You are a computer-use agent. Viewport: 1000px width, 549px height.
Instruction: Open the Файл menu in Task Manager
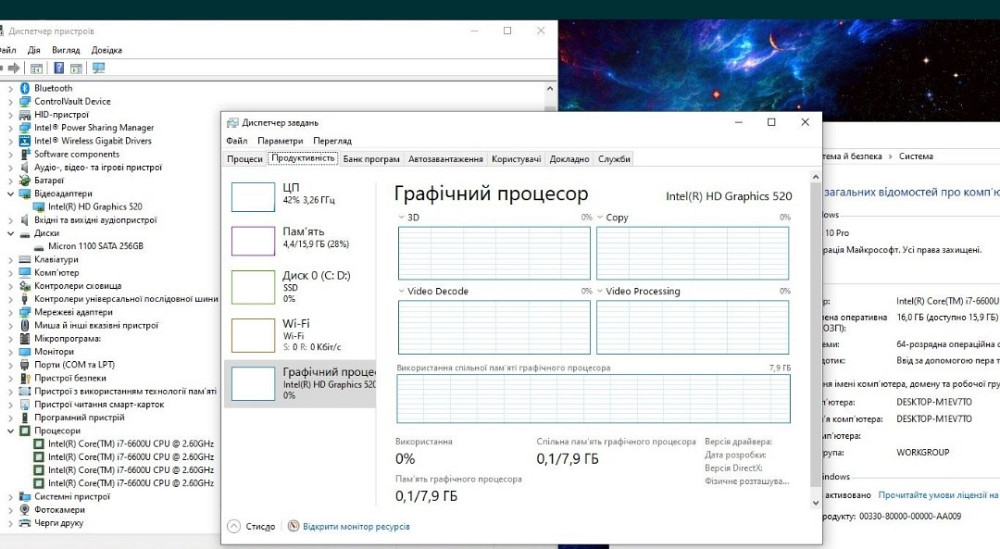pyautogui.click(x=237, y=141)
